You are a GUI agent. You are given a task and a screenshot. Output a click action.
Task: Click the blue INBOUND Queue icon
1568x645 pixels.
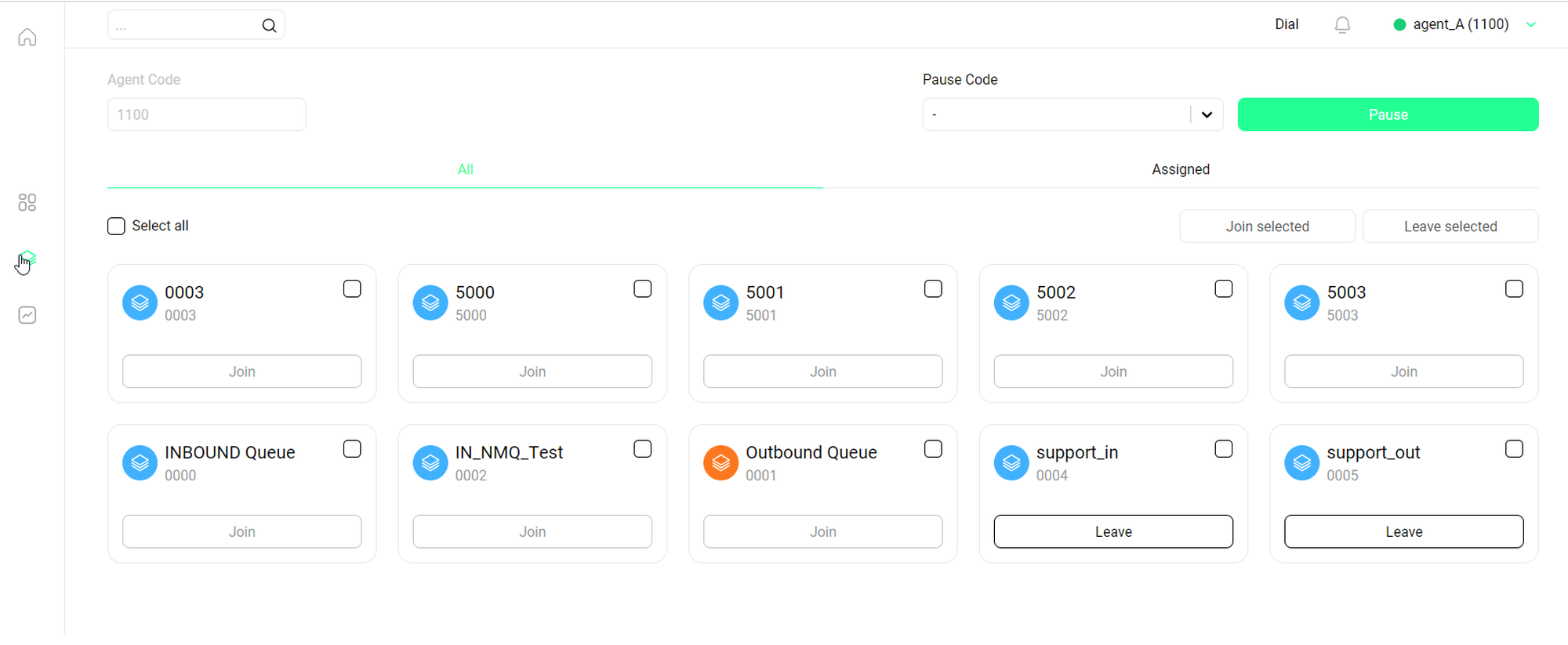pyautogui.click(x=140, y=463)
